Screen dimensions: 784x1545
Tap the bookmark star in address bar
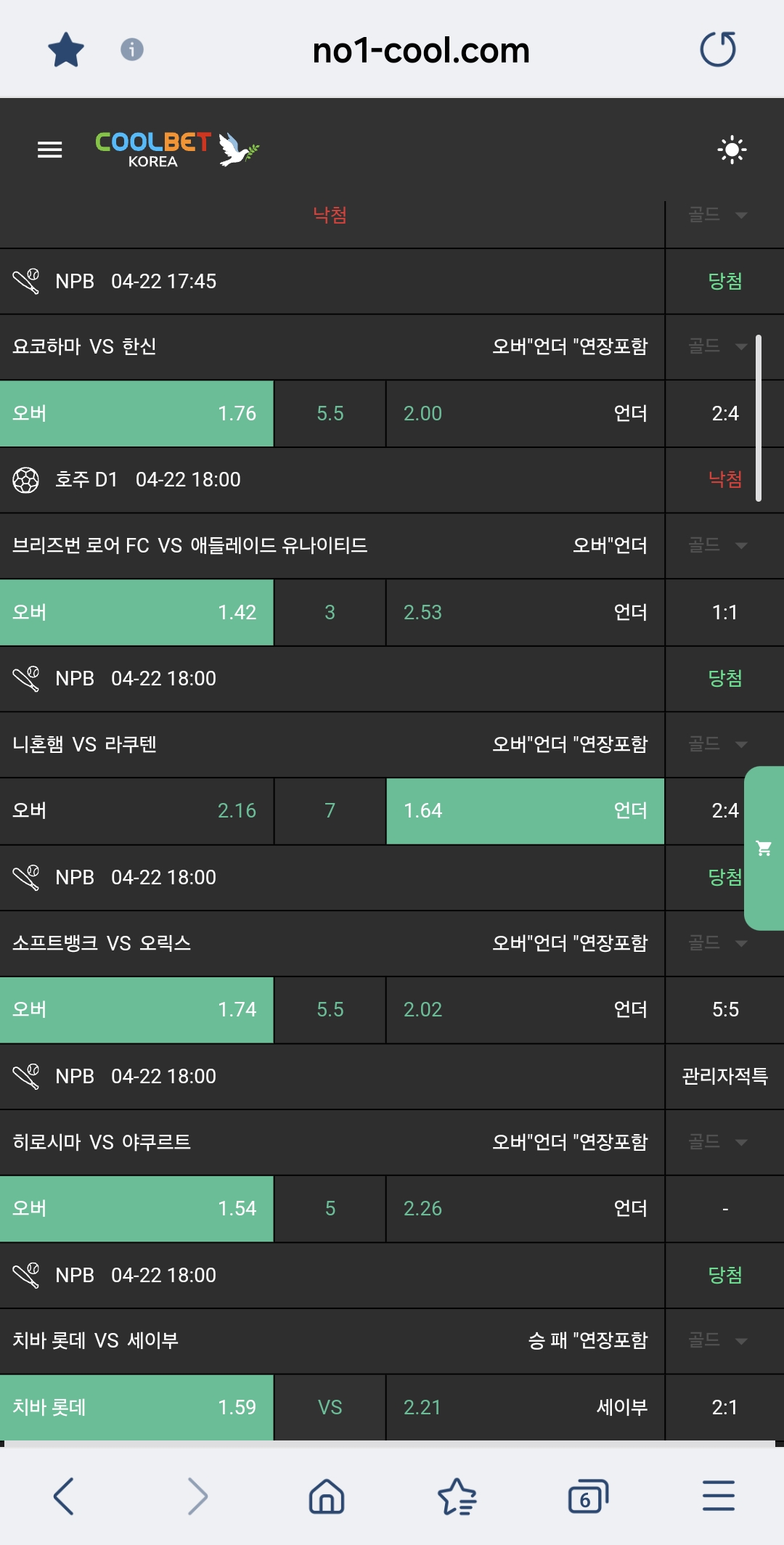pos(66,50)
